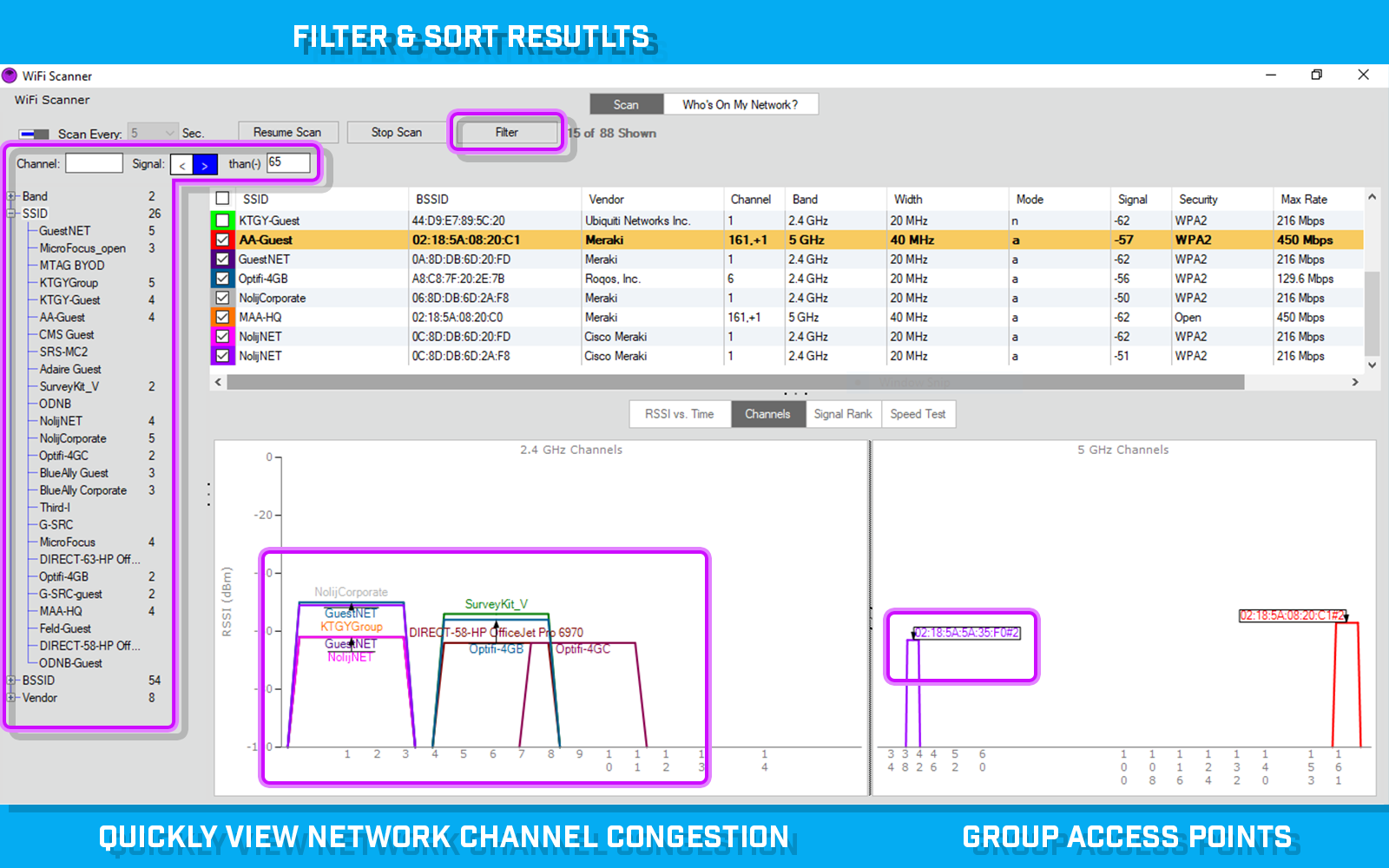1389x868 pixels.
Task: Check the select-all checkbox in SSID header
Action: 222,199
